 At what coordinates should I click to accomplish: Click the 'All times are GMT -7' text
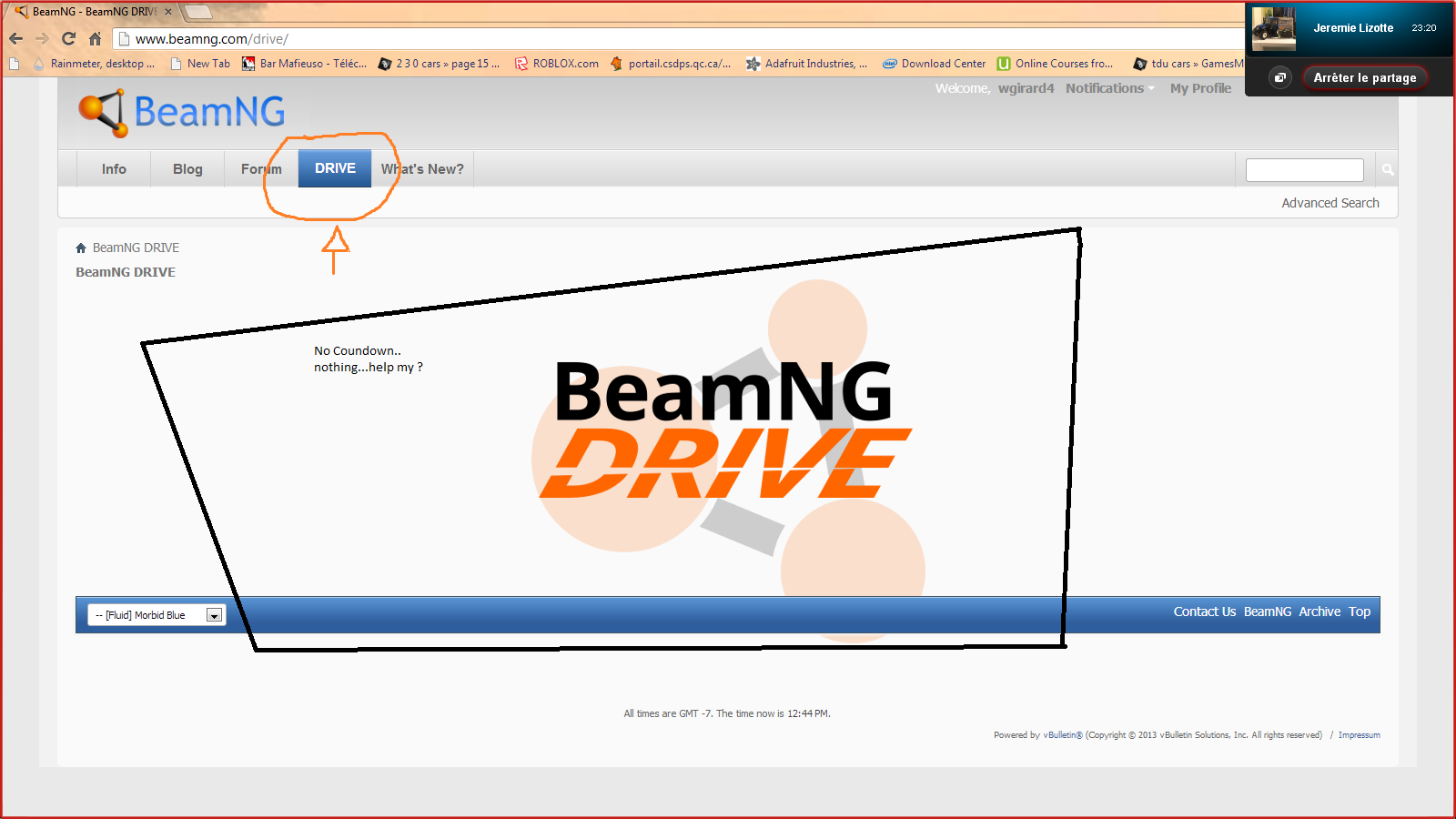tap(727, 713)
